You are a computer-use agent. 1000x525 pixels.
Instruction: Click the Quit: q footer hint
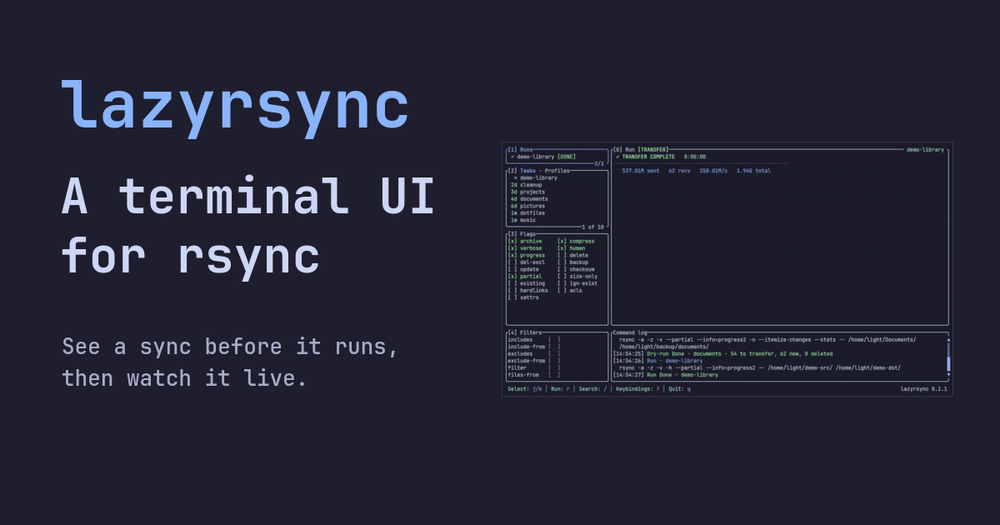click(x=679, y=389)
